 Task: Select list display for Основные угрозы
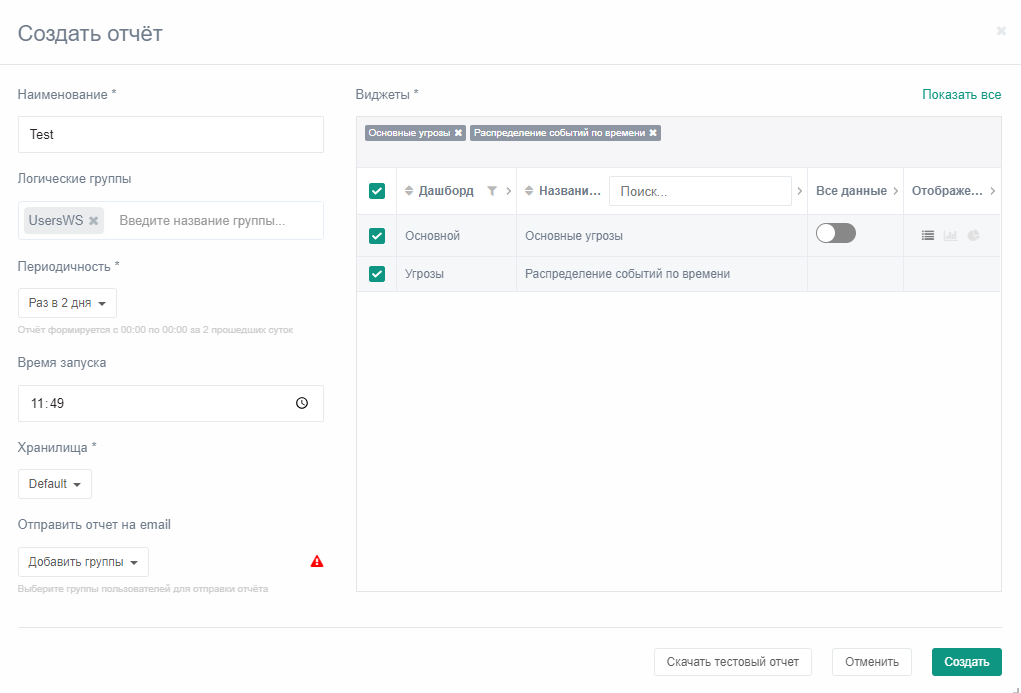click(928, 236)
